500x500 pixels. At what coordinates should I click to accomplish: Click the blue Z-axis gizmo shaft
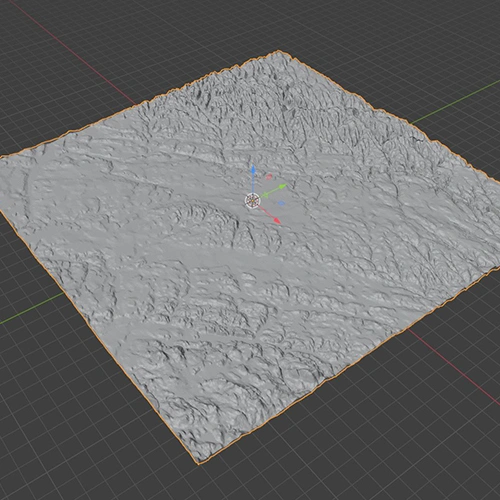pos(253,183)
